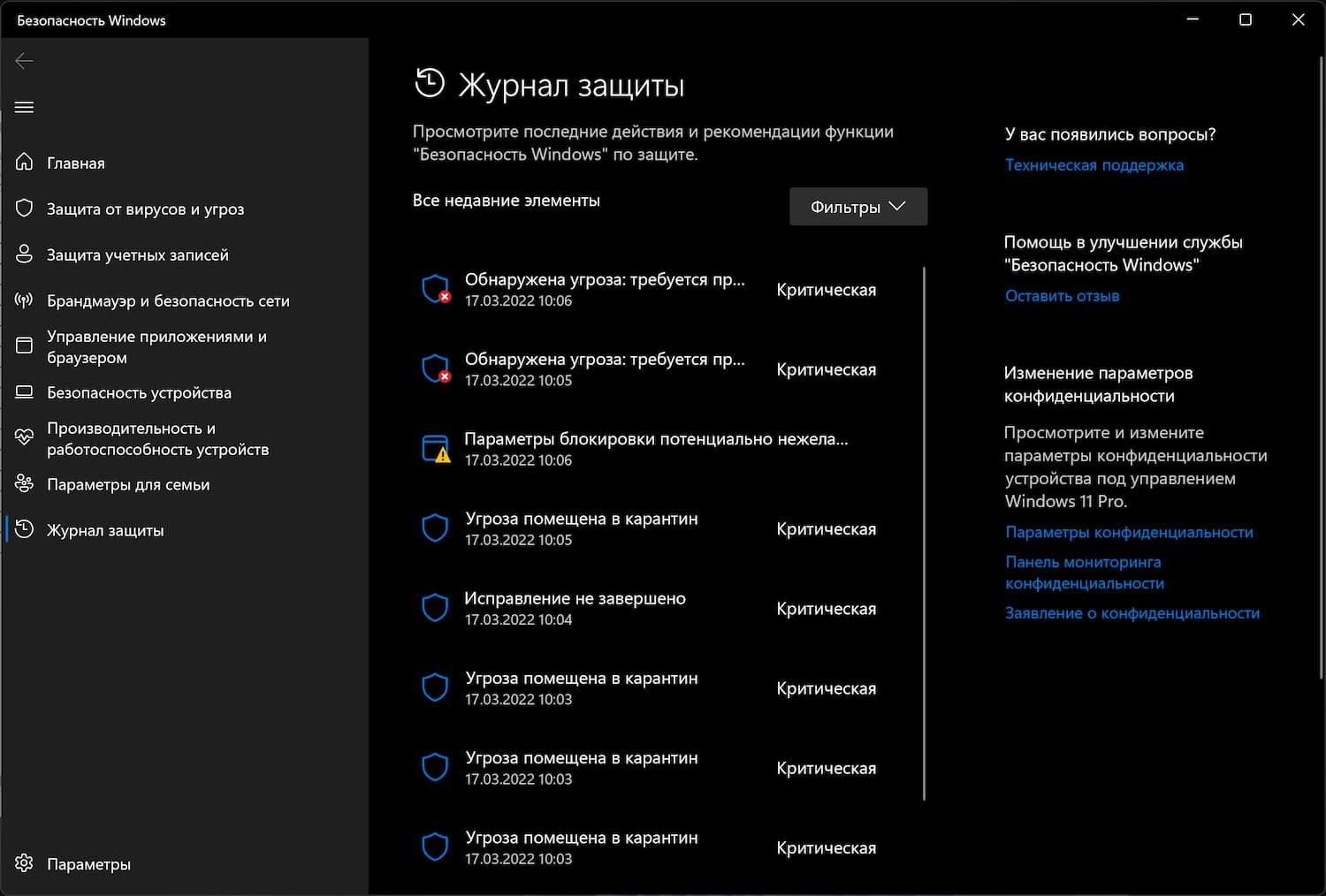
Task: Click the Оставить отзыв link
Action: 1062,296
